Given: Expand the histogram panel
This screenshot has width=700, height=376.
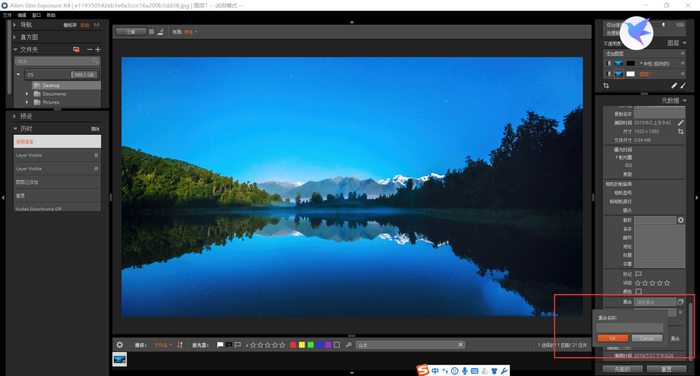Looking at the screenshot, I should [15, 37].
